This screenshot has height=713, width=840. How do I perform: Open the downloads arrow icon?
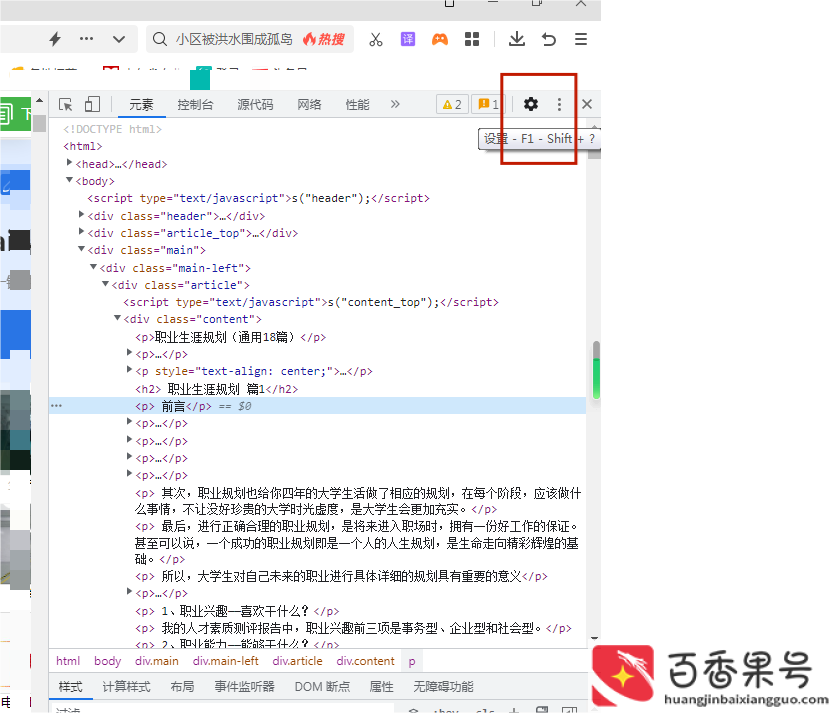tap(516, 39)
